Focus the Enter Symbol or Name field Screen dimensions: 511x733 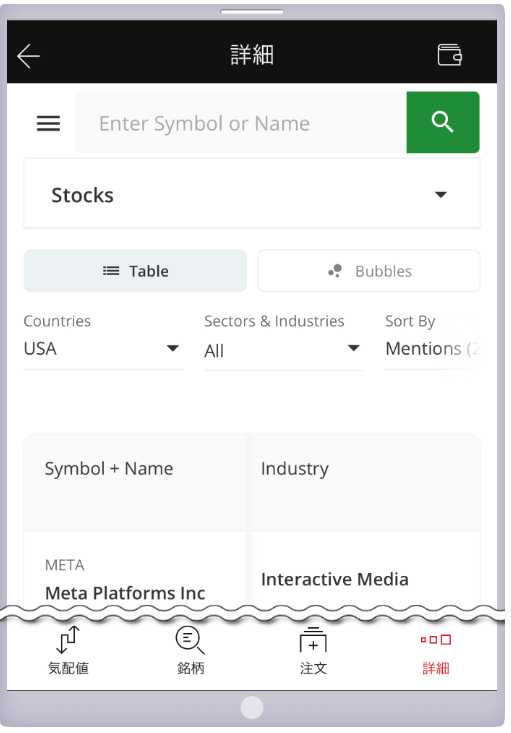241,122
